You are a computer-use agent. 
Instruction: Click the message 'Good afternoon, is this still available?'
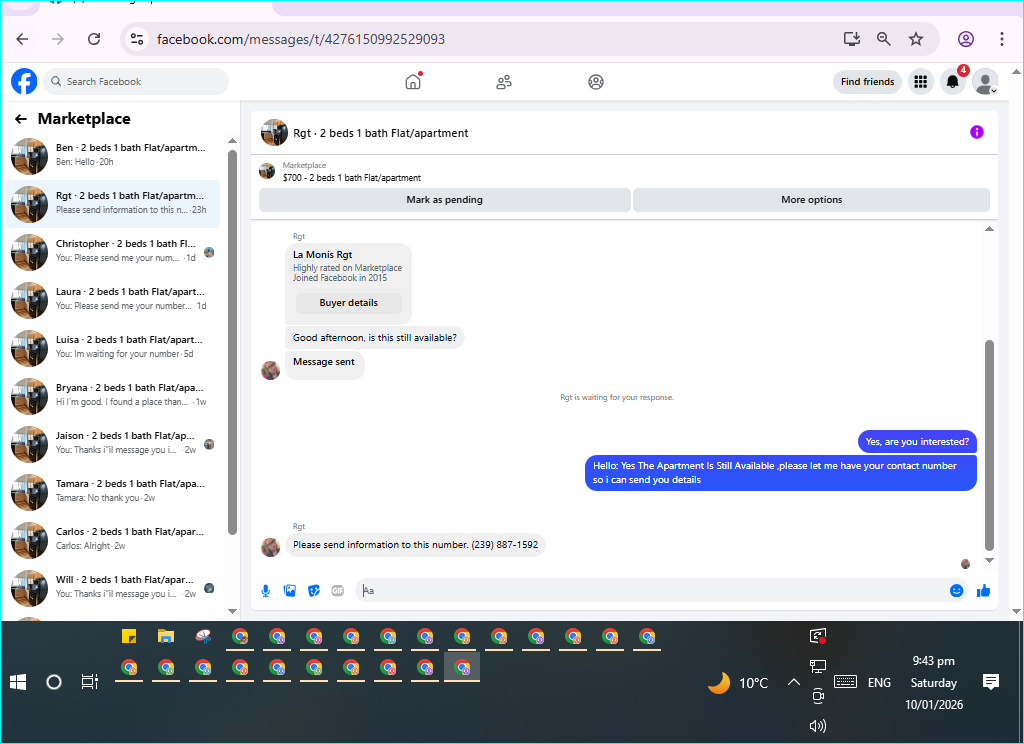coord(375,338)
